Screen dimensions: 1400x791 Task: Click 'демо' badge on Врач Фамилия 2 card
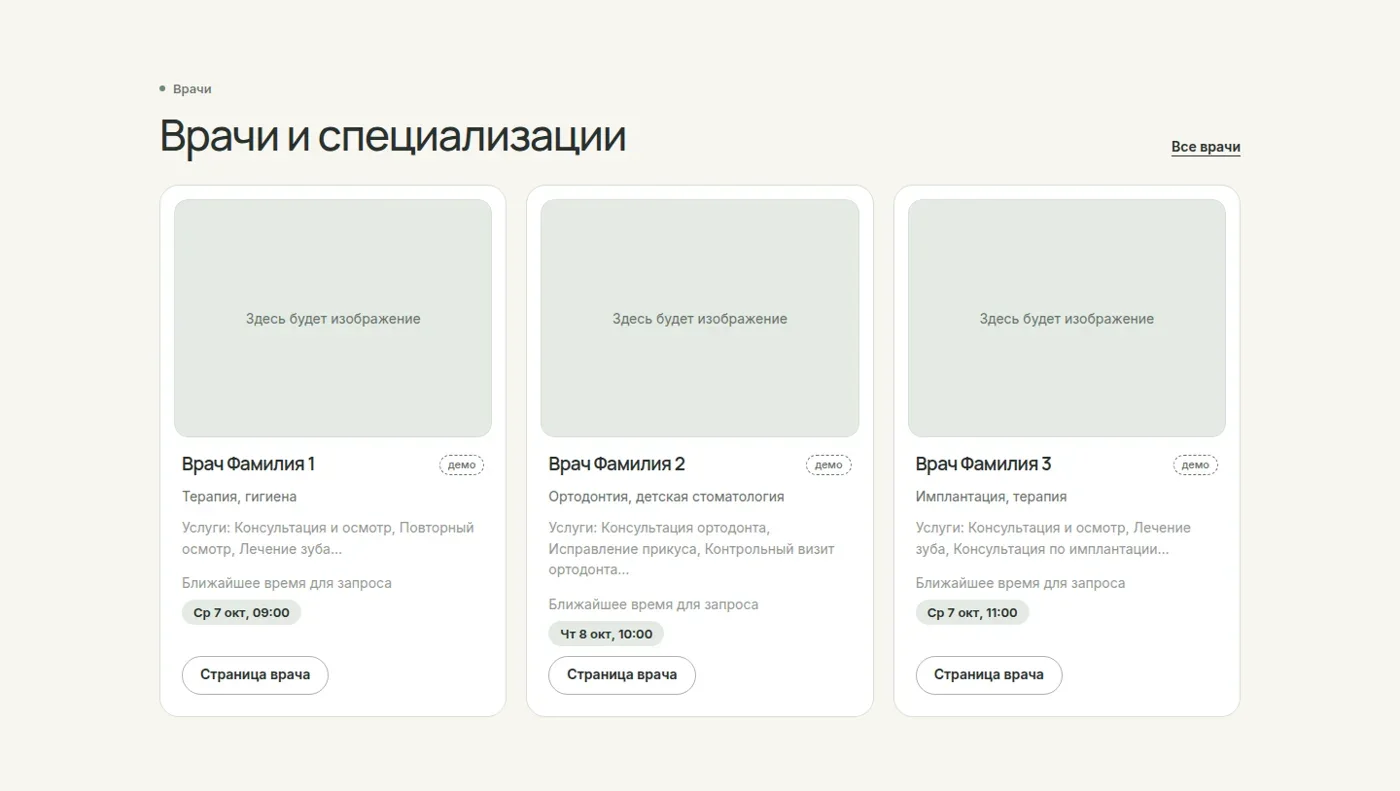[x=829, y=465]
